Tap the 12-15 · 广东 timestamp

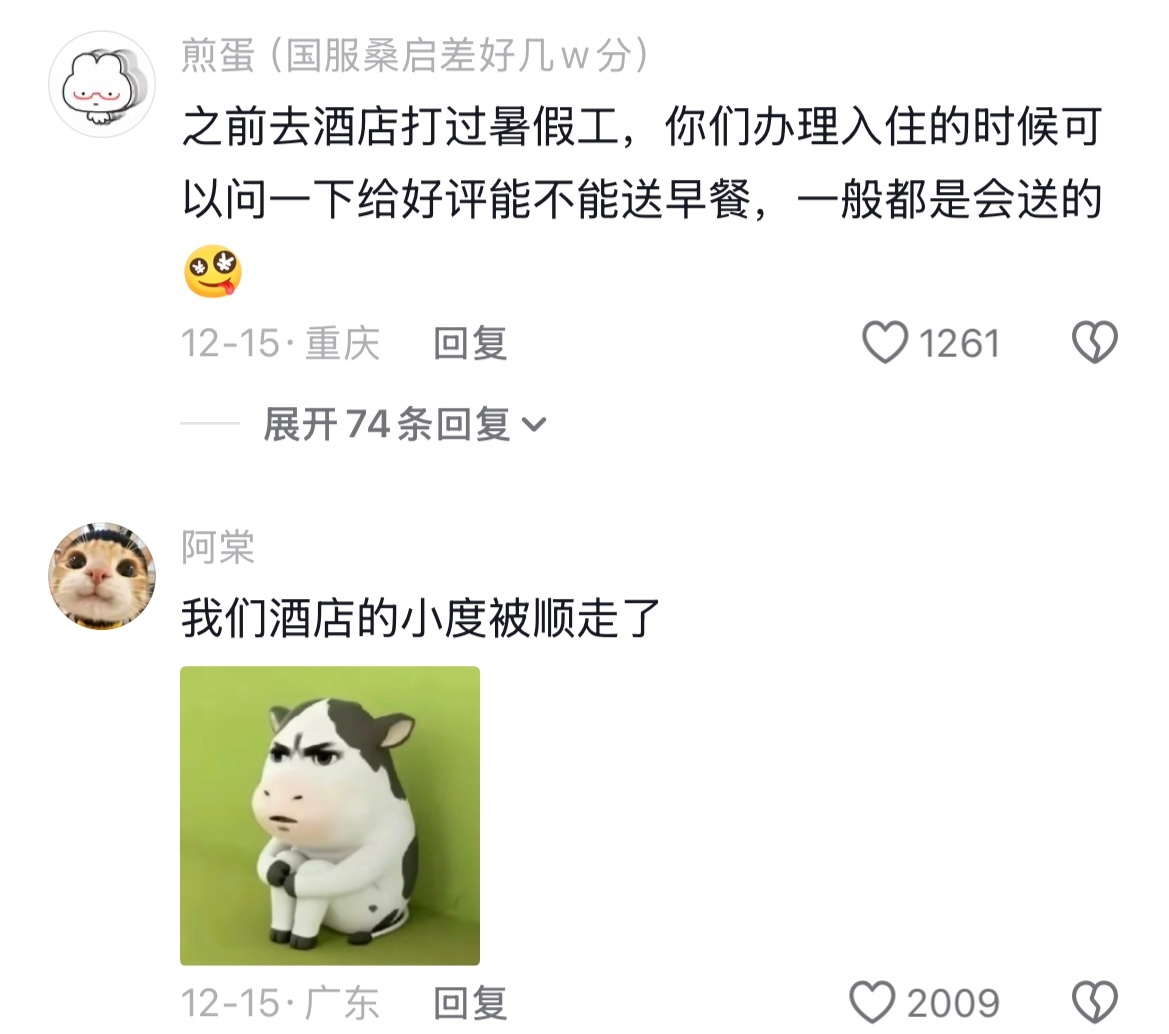(280, 1003)
